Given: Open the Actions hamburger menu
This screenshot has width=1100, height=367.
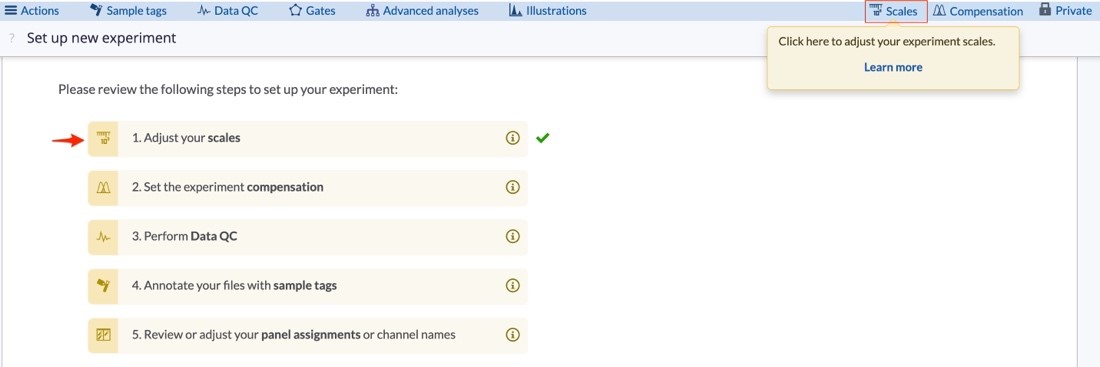Looking at the screenshot, I should (x=32, y=11).
